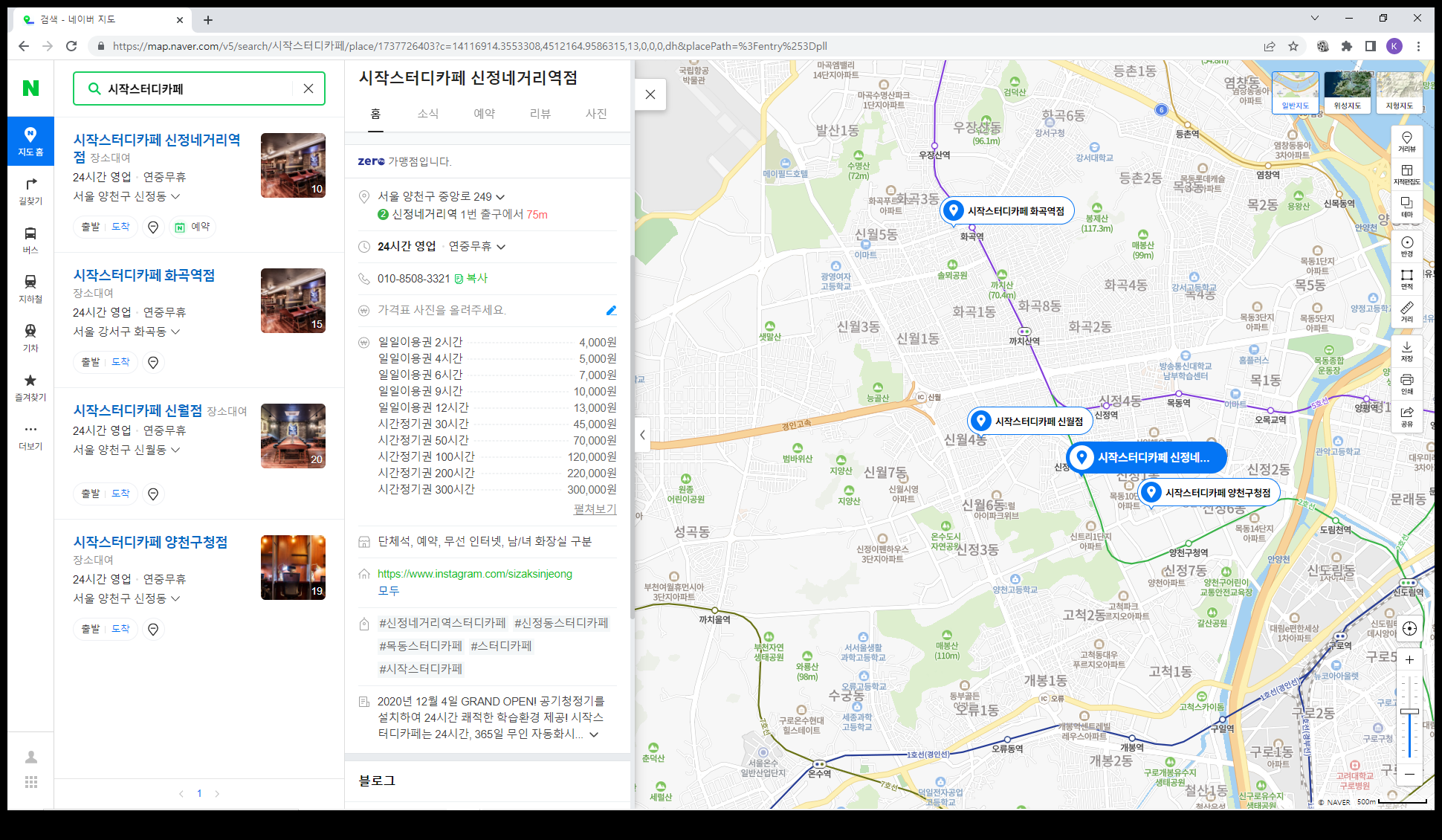Collapse the side panel with the arrow handle
The image size is (1442, 840).
[643, 435]
